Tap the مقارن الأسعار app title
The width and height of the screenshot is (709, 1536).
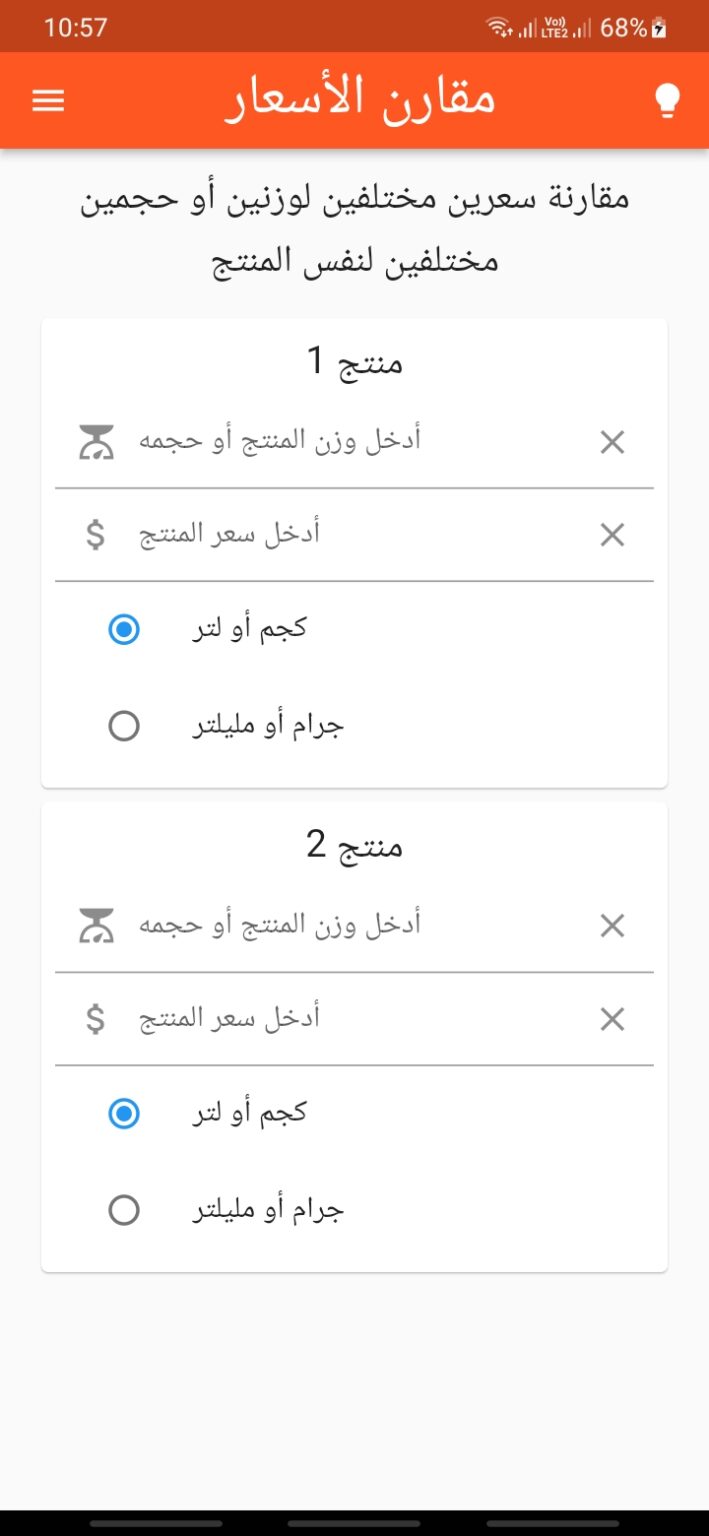[360, 100]
